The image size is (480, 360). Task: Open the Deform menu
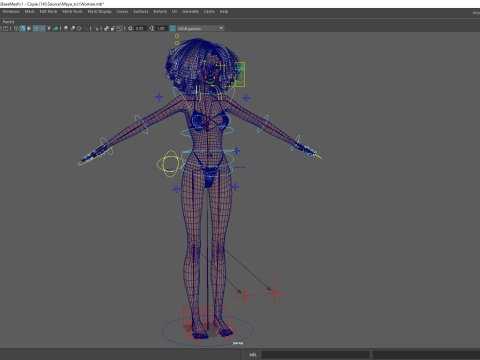[160, 11]
